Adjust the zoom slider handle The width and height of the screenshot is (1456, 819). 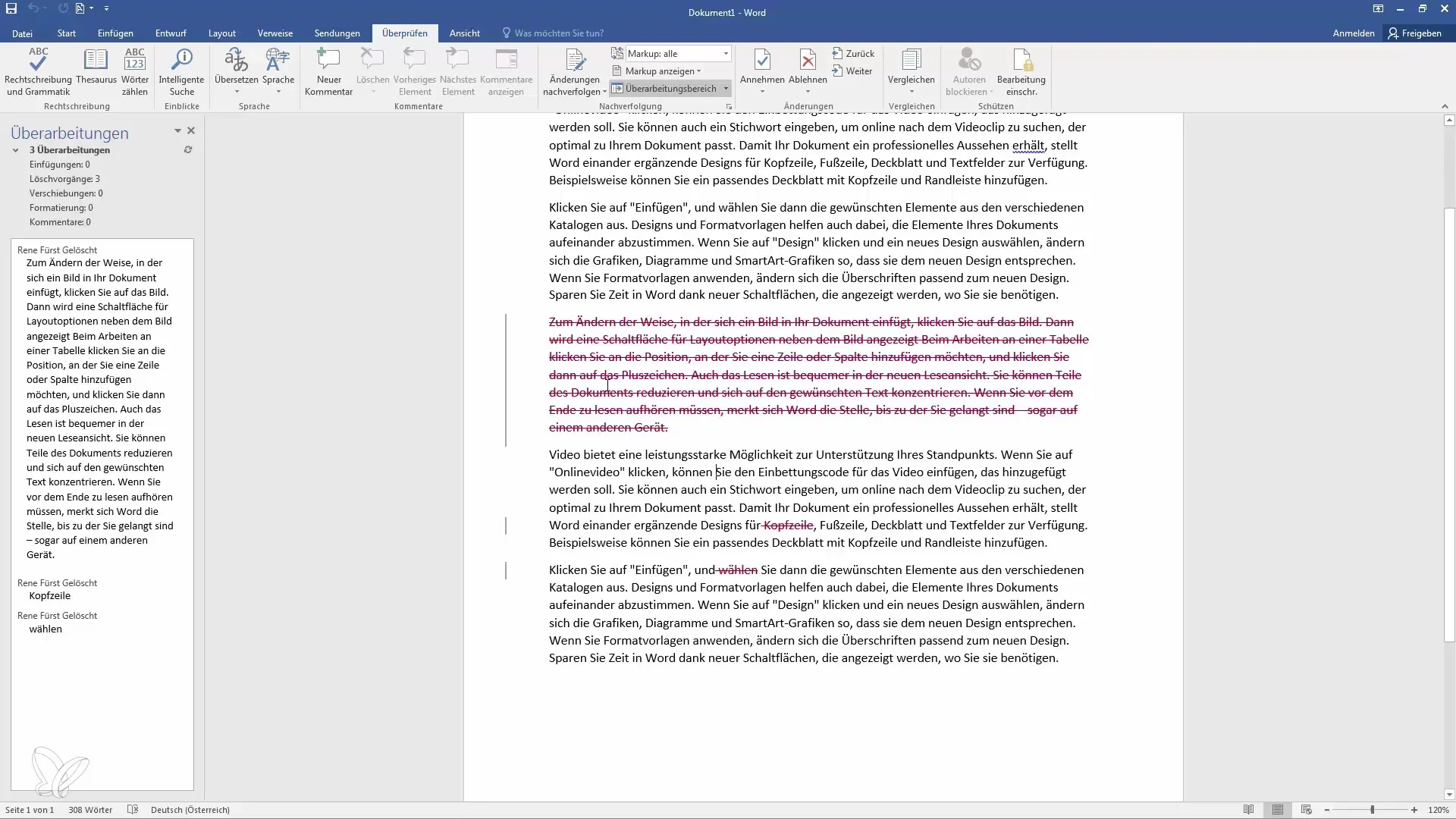click(x=1372, y=810)
